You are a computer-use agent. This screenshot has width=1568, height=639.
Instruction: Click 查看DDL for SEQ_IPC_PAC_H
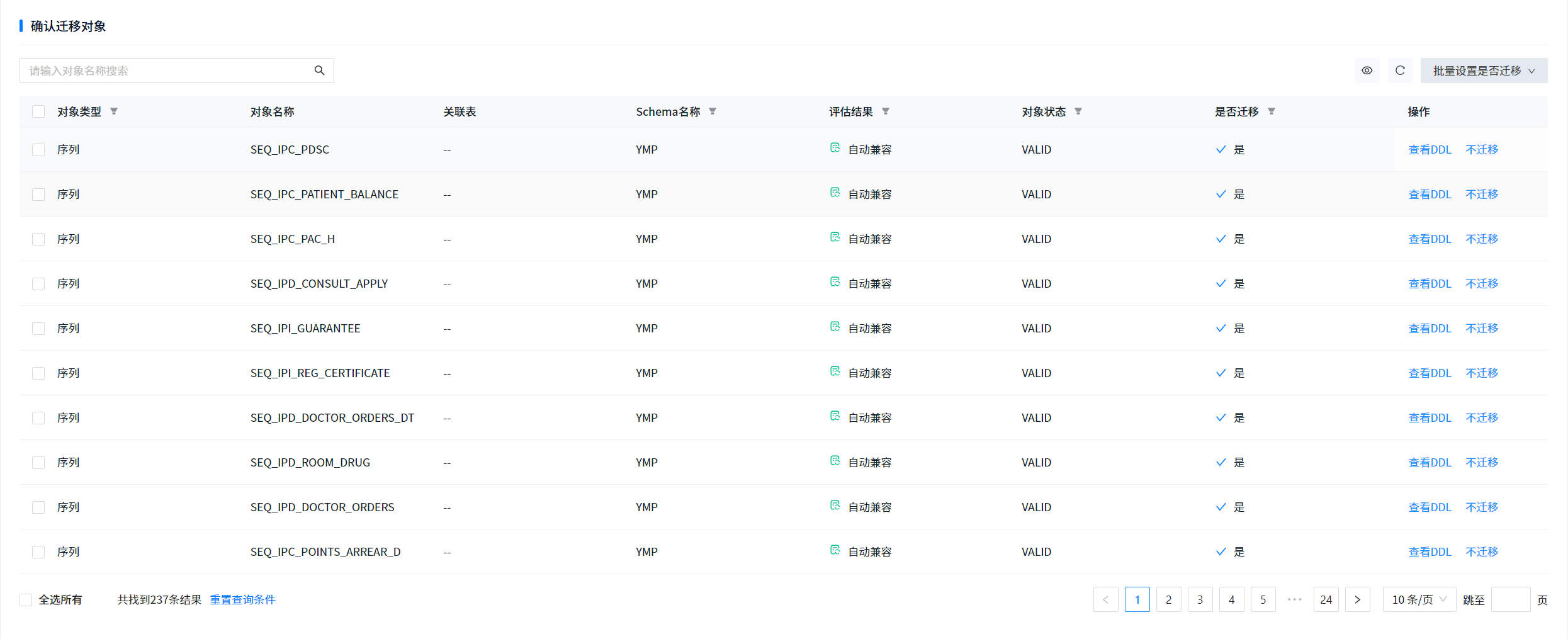[1430, 239]
